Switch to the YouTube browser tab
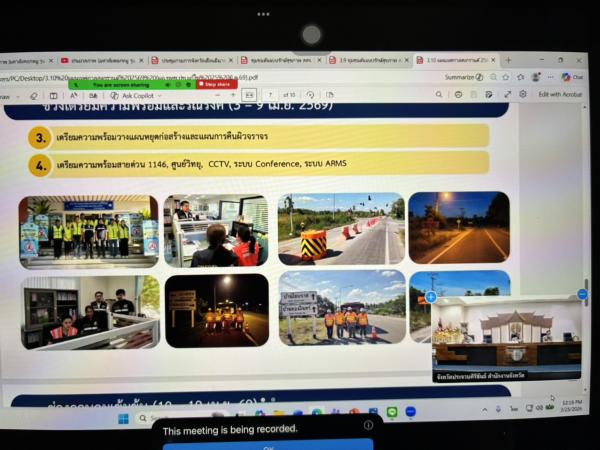 pos(98,61)
